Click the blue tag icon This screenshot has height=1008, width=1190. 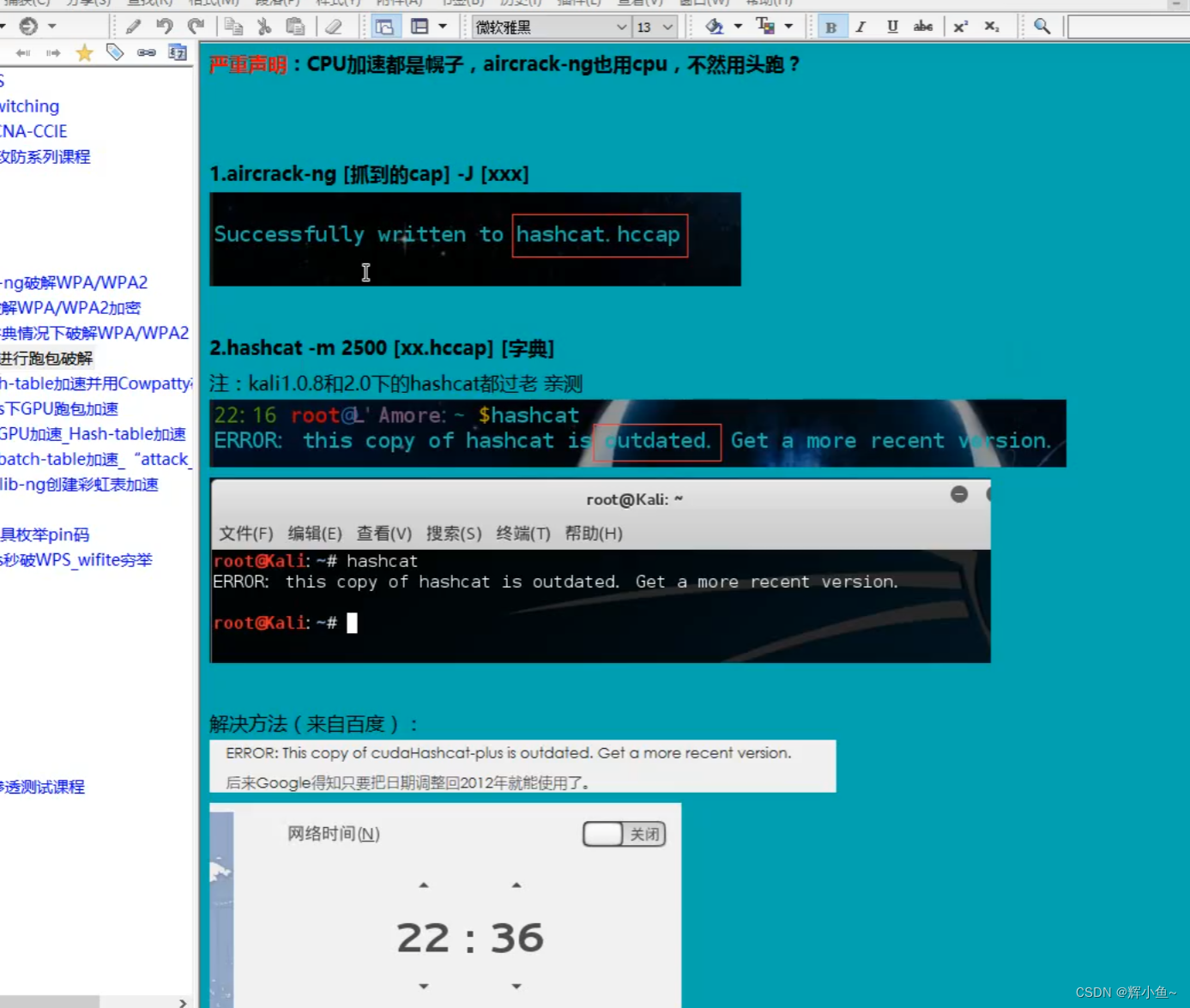115,53
